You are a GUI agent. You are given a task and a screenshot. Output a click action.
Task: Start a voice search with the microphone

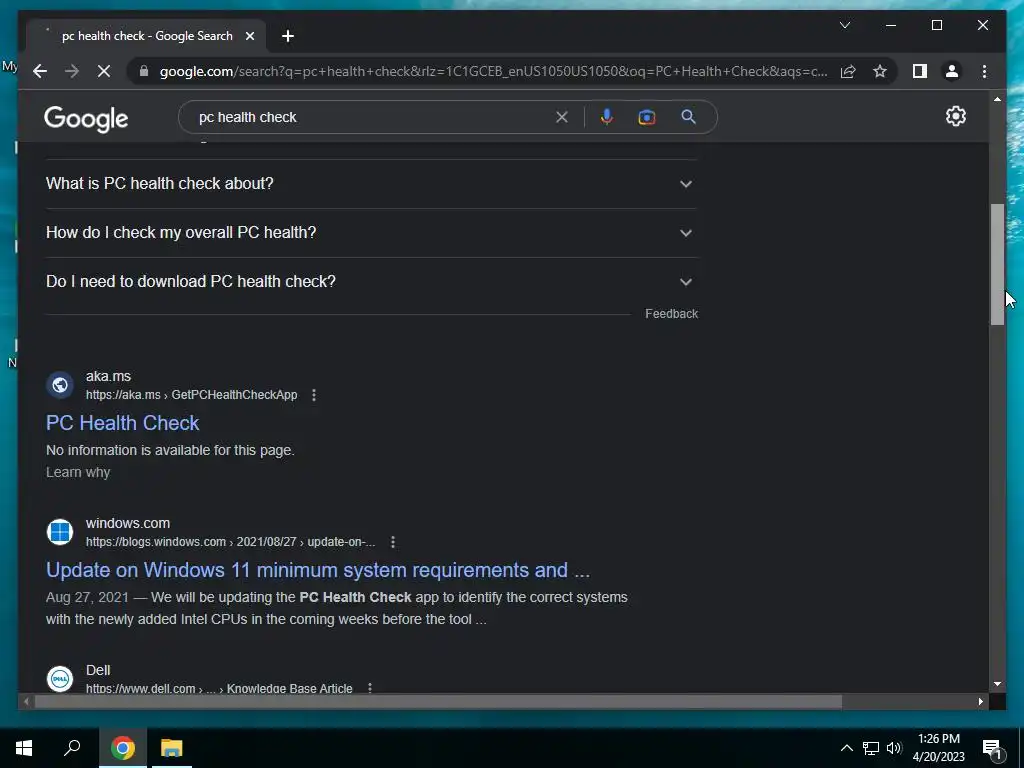tap(607, 117)
